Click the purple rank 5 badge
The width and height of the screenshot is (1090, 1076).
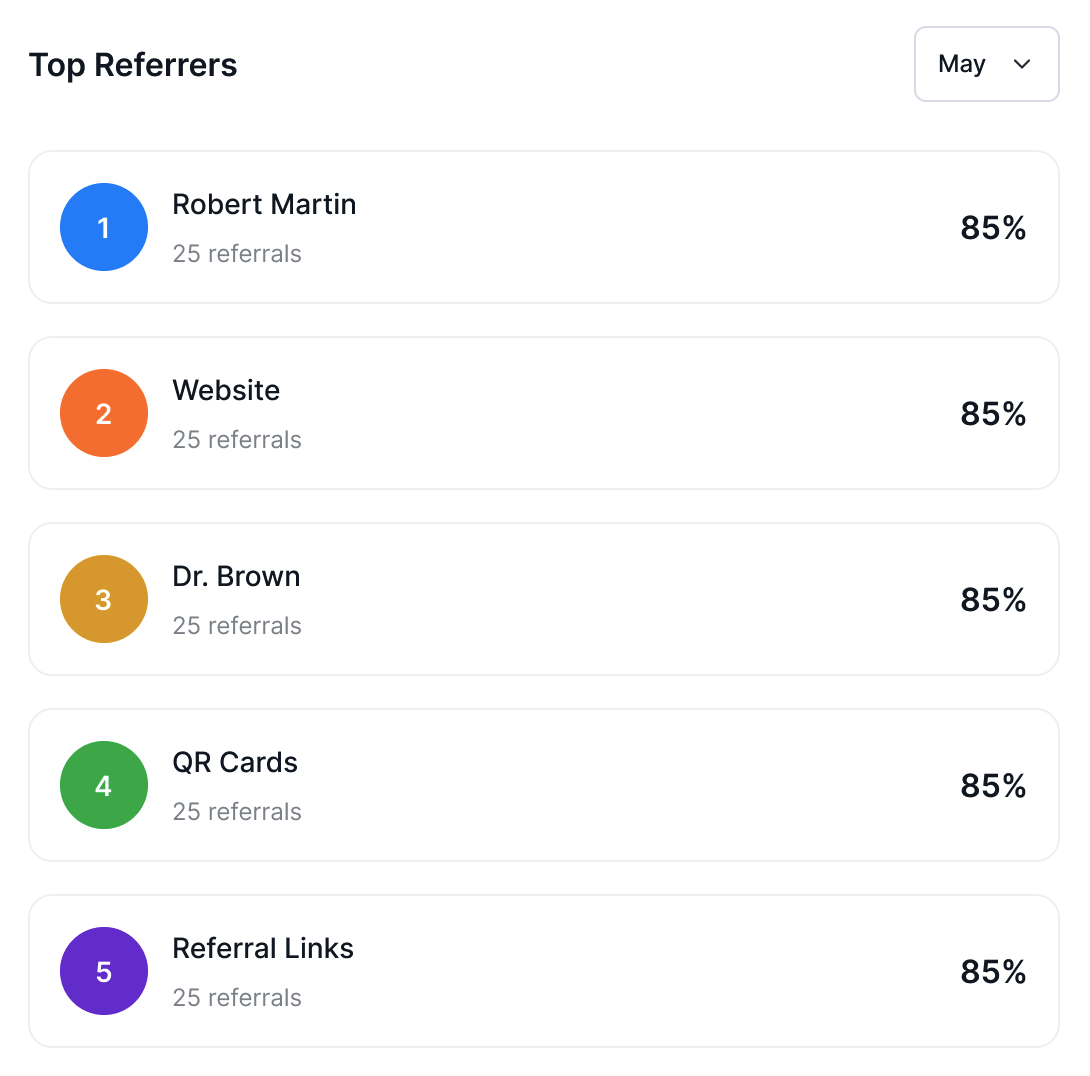coord(104,971)
